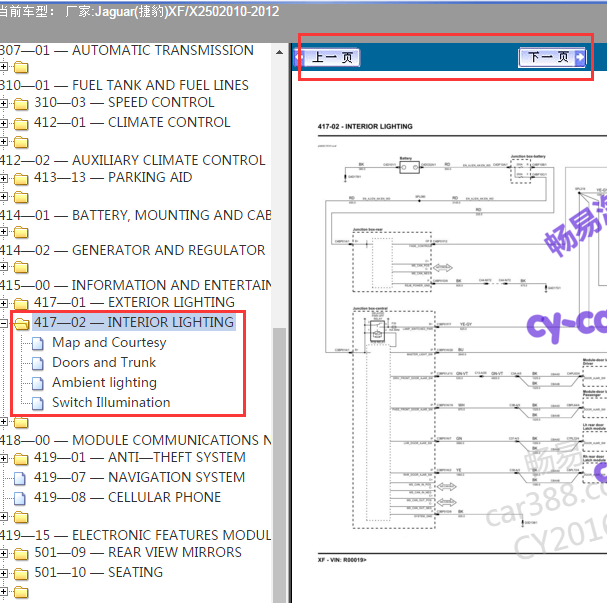Expand the 419—01 ANTI—THEFT SYSTEM node
The height and width of the screenshot is (603, 607).
(3, 458)
